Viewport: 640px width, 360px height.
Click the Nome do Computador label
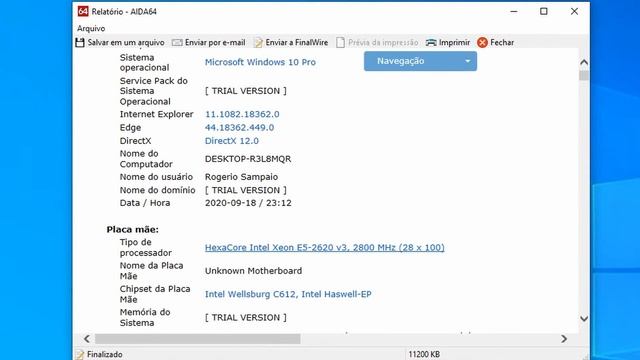tap(146, 159)
